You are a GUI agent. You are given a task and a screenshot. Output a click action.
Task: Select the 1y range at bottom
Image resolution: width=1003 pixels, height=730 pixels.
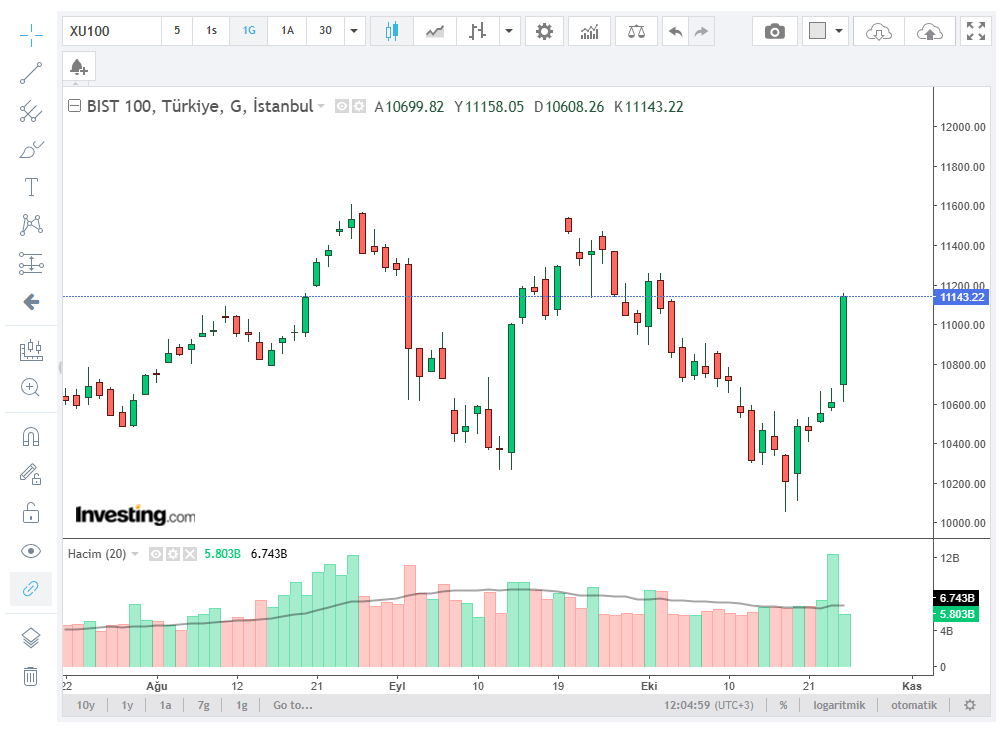(x=128, y=705)
